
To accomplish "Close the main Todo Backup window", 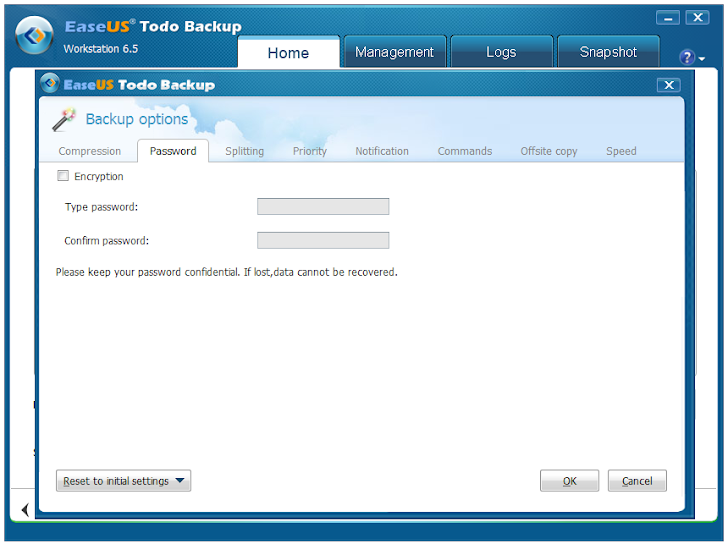I will [x=698, y=18].
